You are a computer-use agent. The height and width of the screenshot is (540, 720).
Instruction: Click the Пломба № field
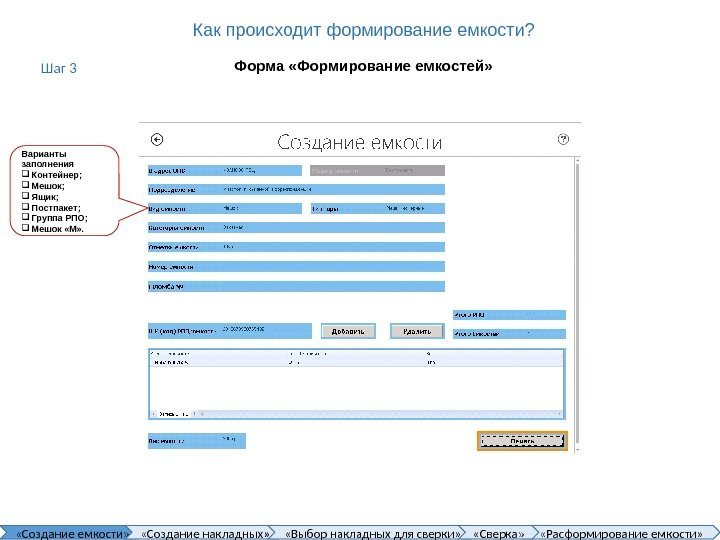point(296,287)
